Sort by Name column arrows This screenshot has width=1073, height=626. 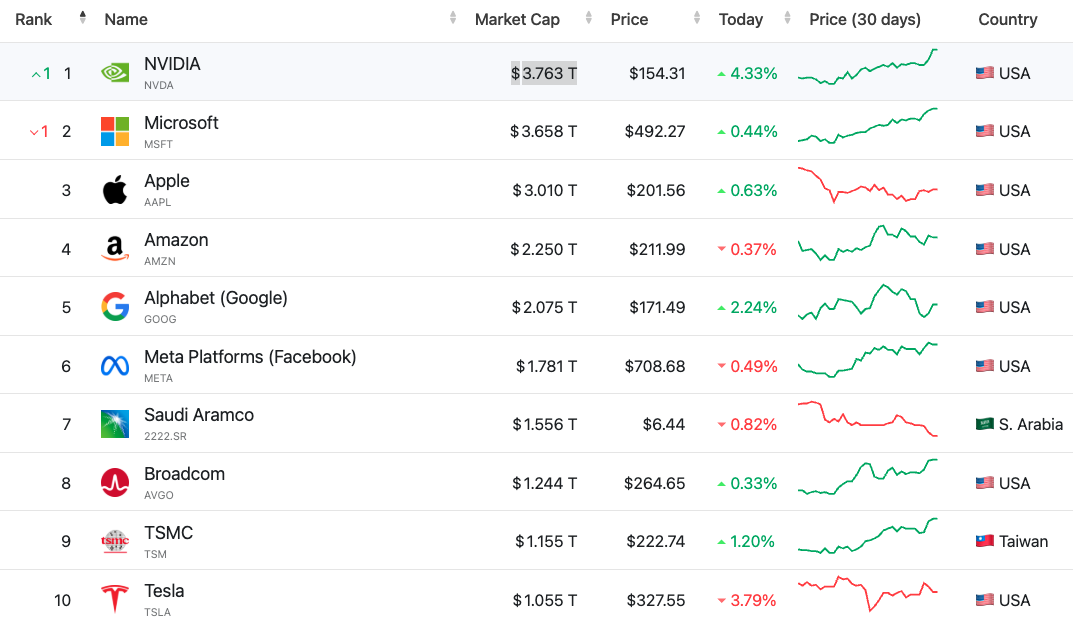click(x=453, y=18)
